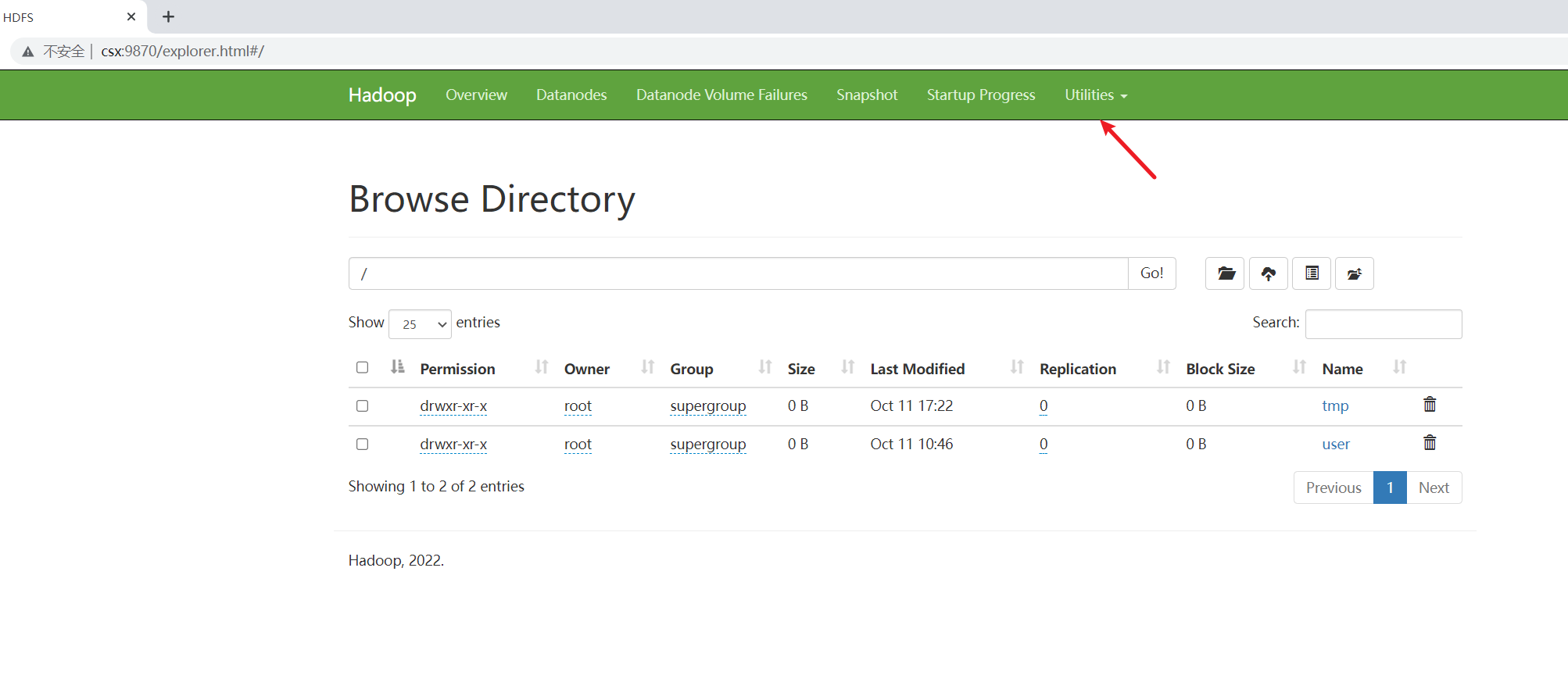Click 'Oct 11 10:46' modified time

pos(911,444)
